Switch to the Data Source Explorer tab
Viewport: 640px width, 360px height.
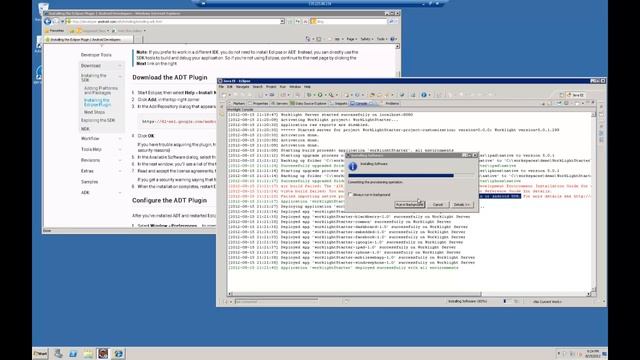tap(308, 104)
